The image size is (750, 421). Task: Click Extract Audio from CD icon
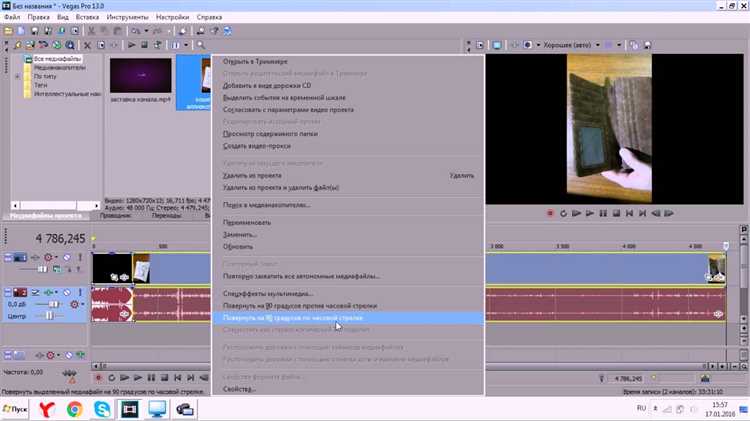tap(44, 45)
